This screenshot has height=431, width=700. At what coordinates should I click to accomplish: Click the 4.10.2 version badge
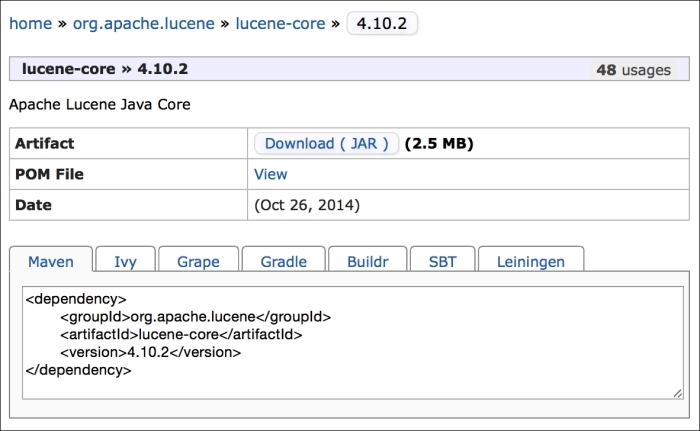(382, 23)
